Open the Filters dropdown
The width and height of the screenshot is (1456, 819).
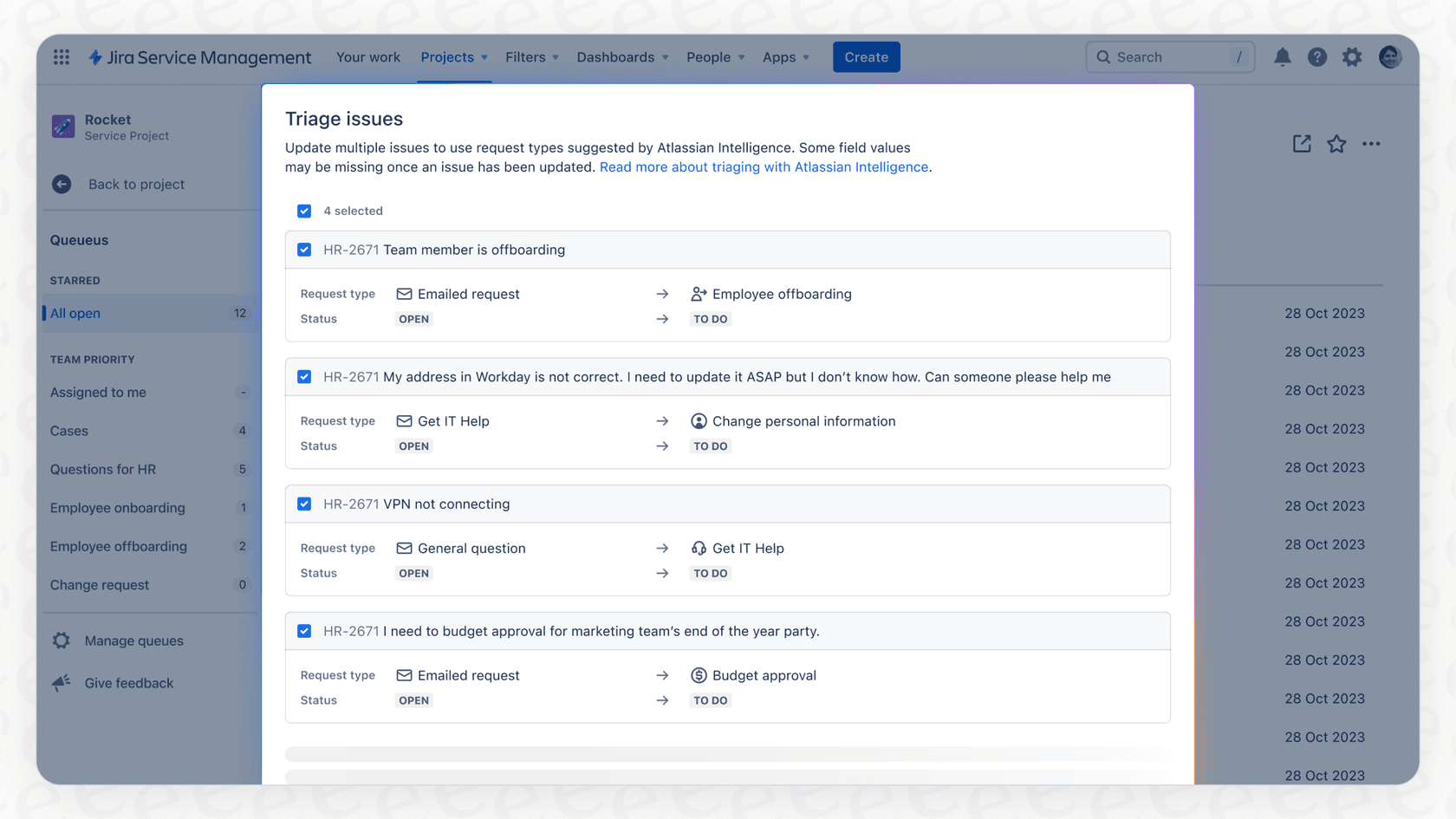(531, 57)
